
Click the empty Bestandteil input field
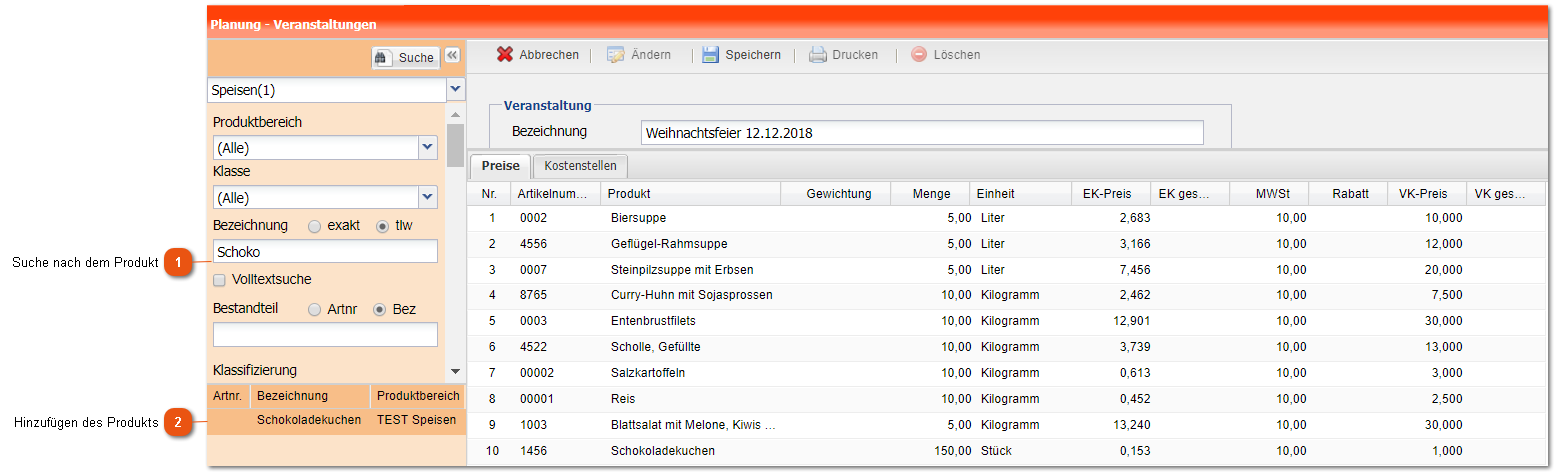tap(325, 335)
